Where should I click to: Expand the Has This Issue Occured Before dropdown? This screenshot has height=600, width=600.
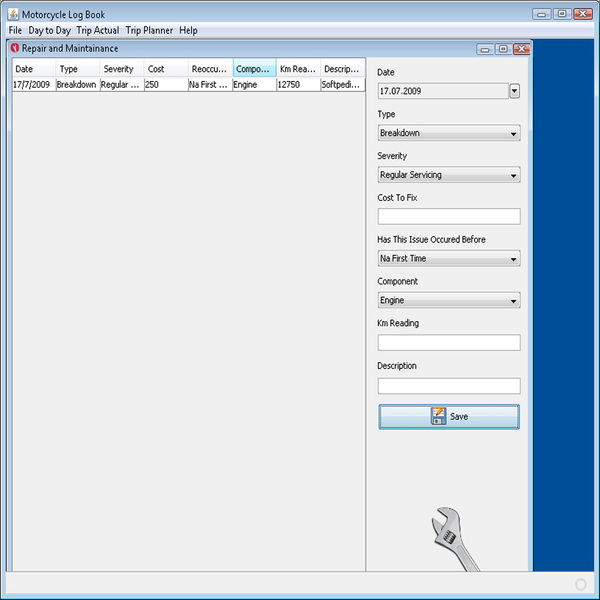click(449, 258)
